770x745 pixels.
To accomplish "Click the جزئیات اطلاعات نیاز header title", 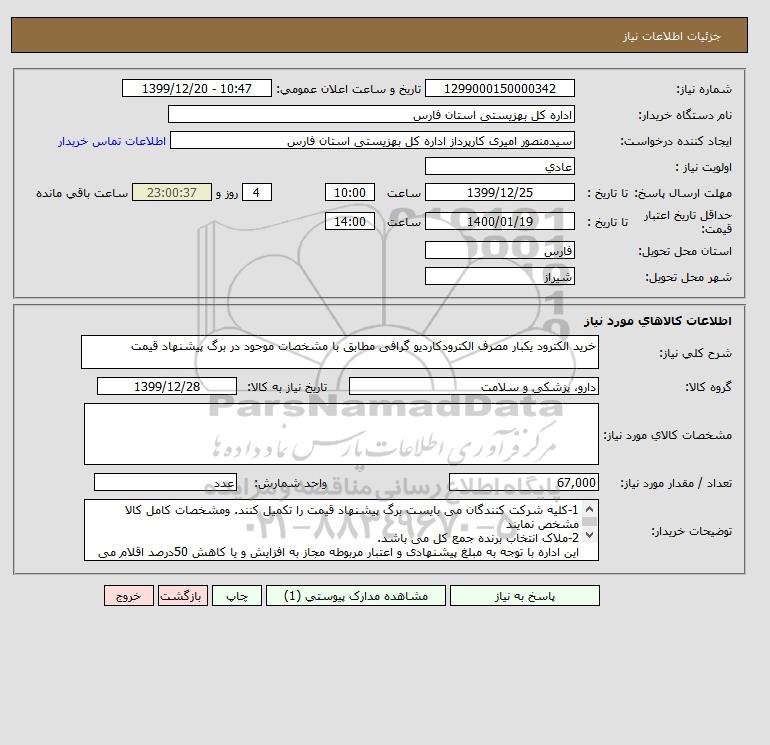I will coord(671,36).
